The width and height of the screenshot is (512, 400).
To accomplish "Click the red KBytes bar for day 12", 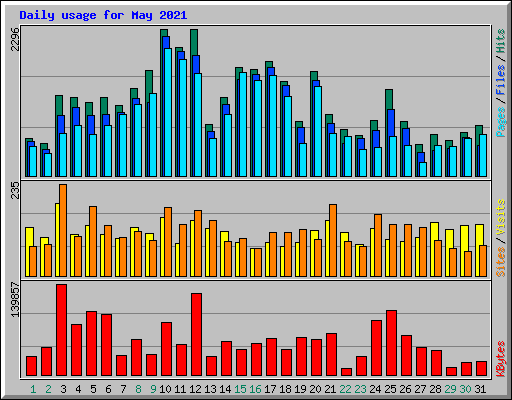I will pyautogui.click(x=196, y=335).
